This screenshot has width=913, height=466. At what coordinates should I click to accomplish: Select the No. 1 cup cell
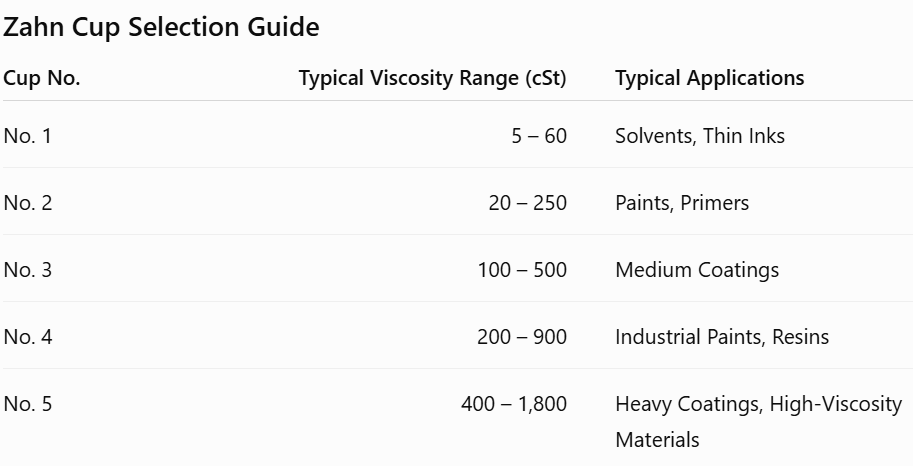(27, 136)
